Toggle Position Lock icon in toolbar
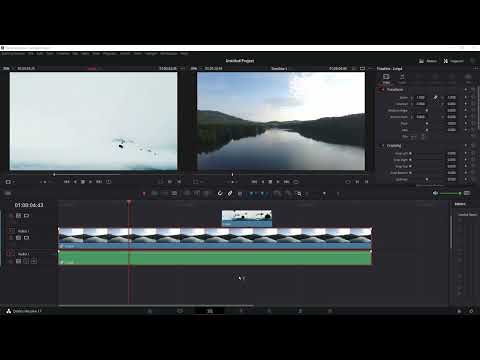480x360 pixels. 240,194
